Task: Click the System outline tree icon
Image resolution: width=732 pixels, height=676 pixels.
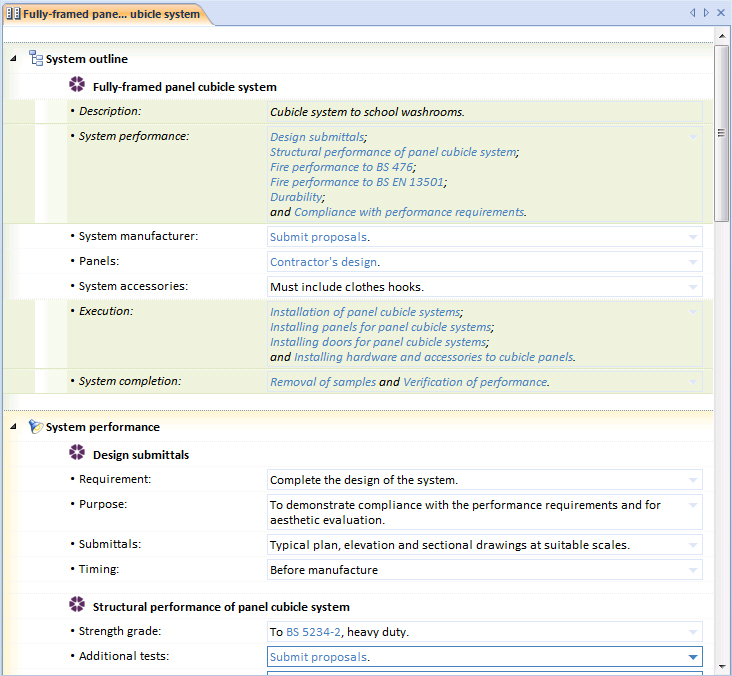Action: [36, 58]
